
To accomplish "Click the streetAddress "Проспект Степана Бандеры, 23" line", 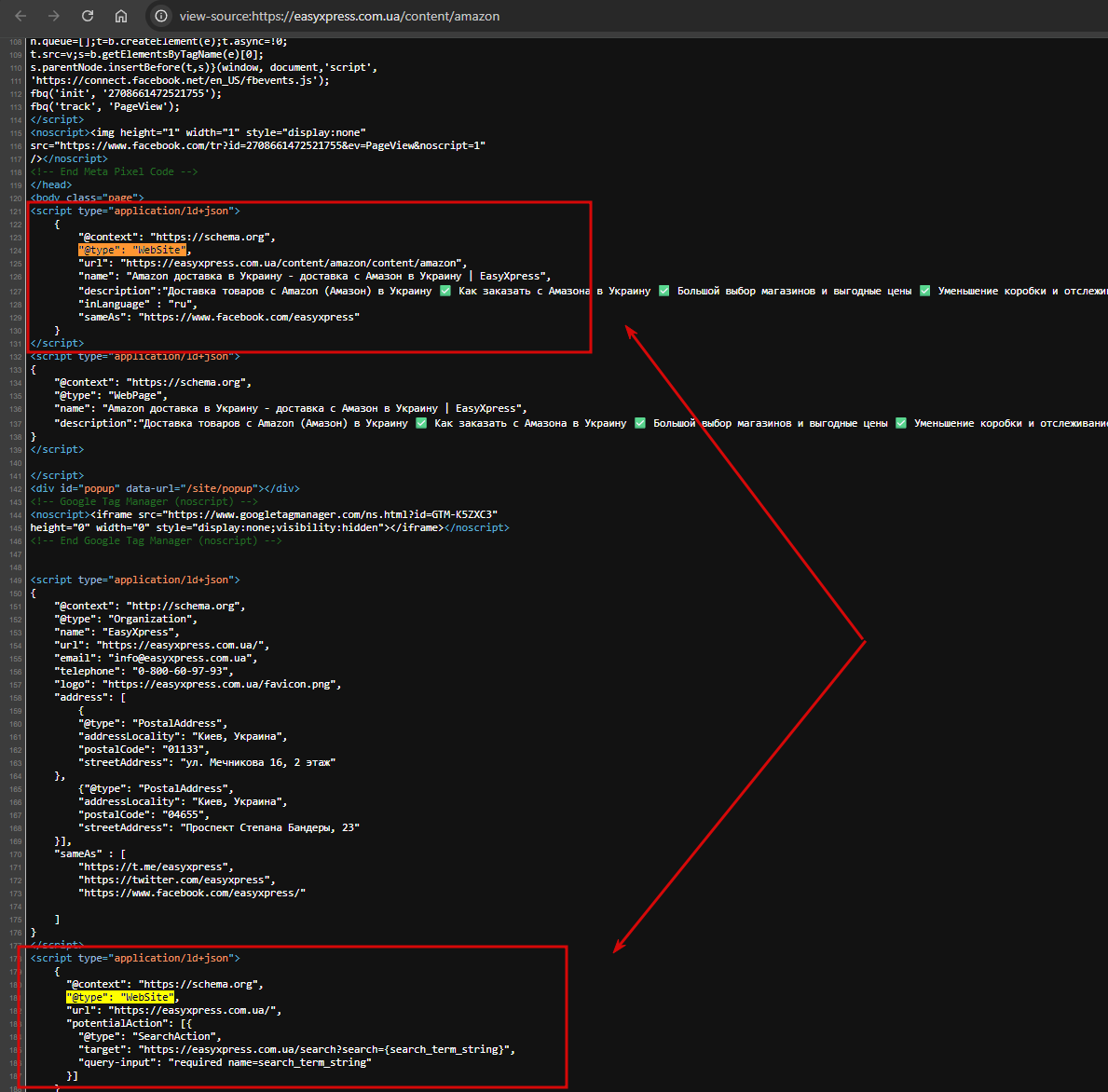I will pyautogui.click(x=219, y=827).
